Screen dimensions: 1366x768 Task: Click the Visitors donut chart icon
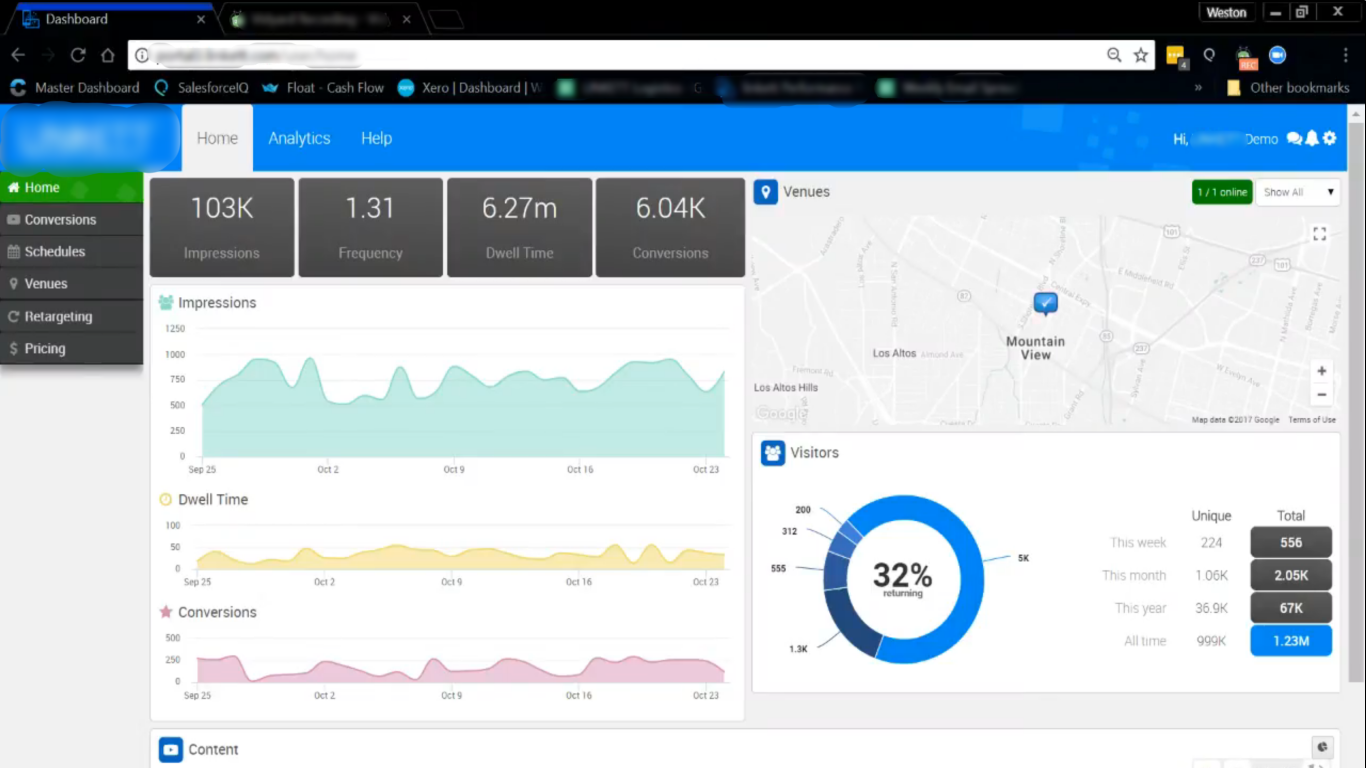click(x=772, y=452)
